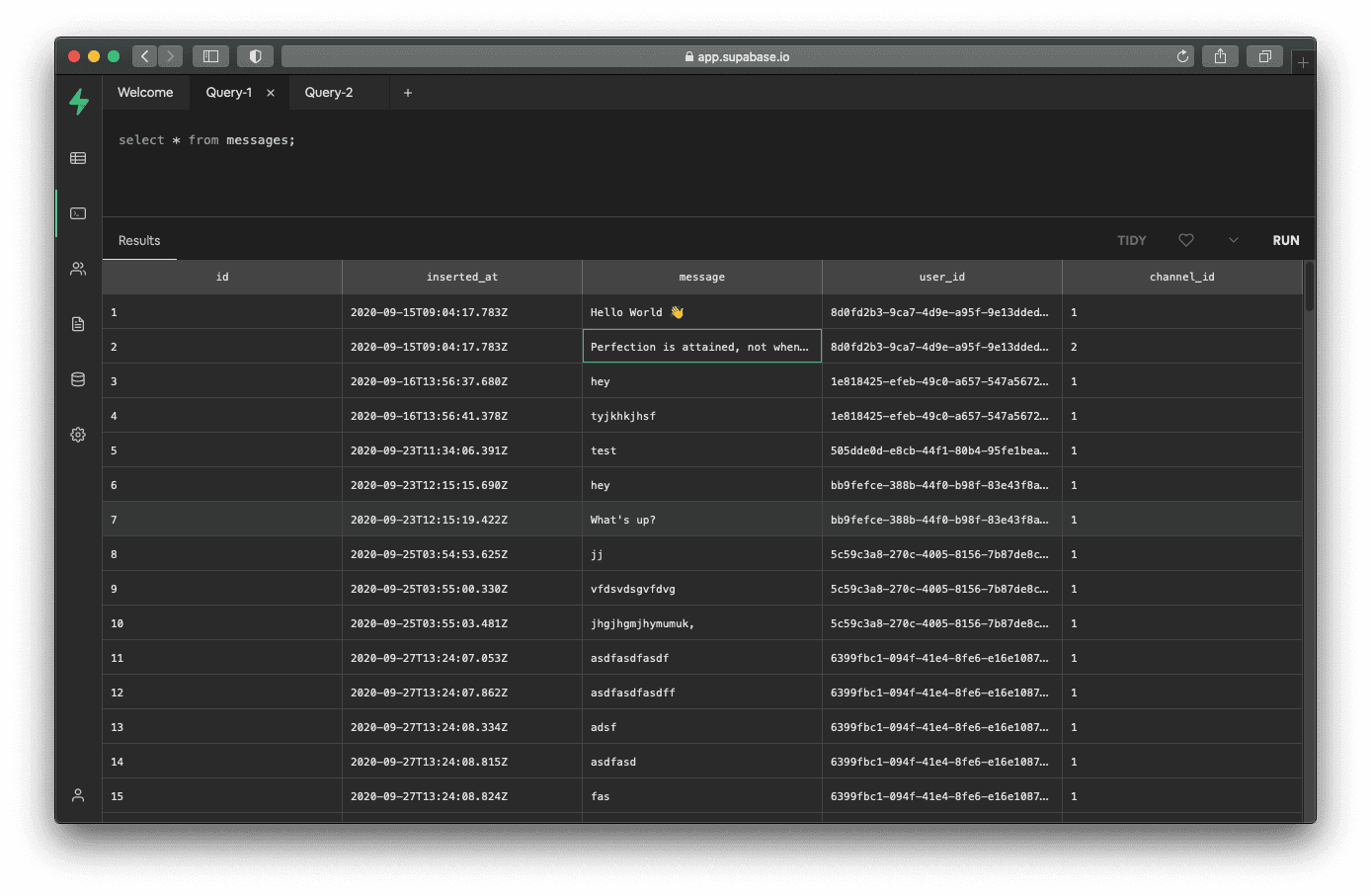Screen dimensions: 1371x896
Task: Add a new query tab with plus
Action: (x=408, y=93)
